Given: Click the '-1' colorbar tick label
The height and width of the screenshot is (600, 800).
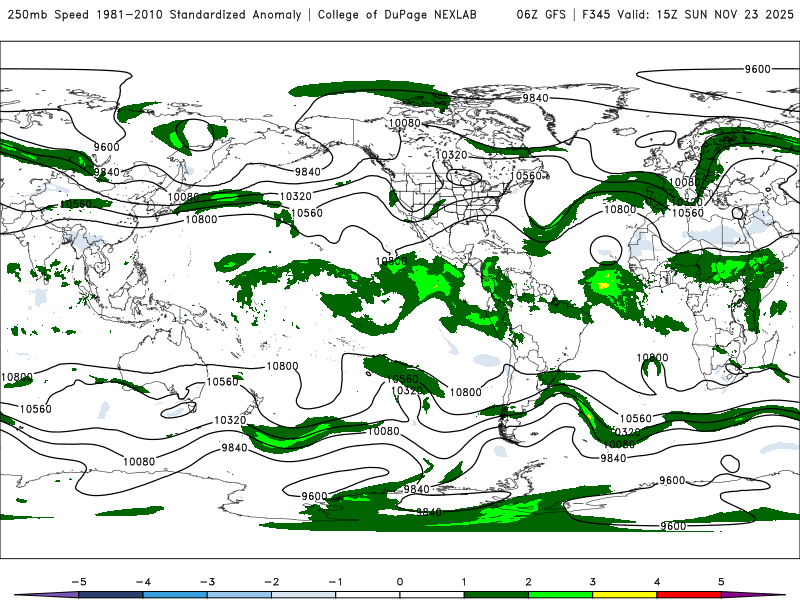Looking at the screenshot, I should click(x=335, y=582).
